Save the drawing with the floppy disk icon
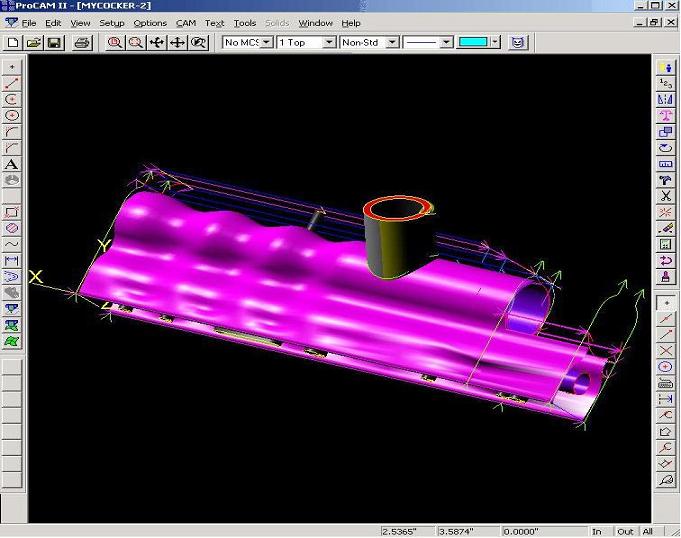The image size is (681, 538). pyautogui.click(x=54, y=42)
